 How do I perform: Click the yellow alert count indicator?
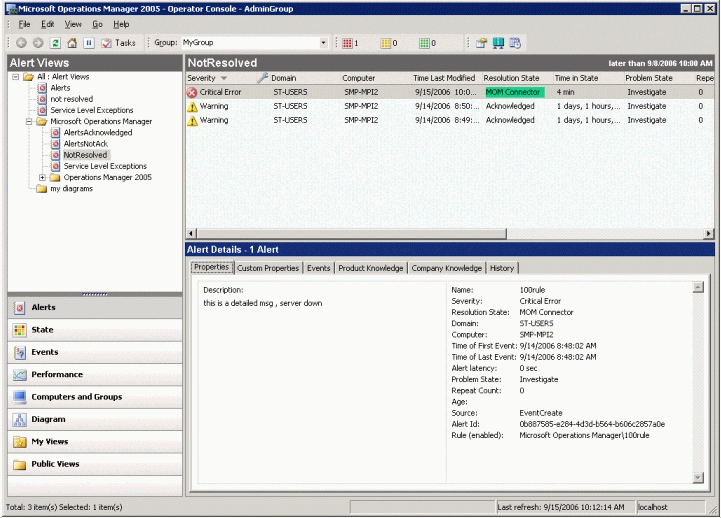389,43
